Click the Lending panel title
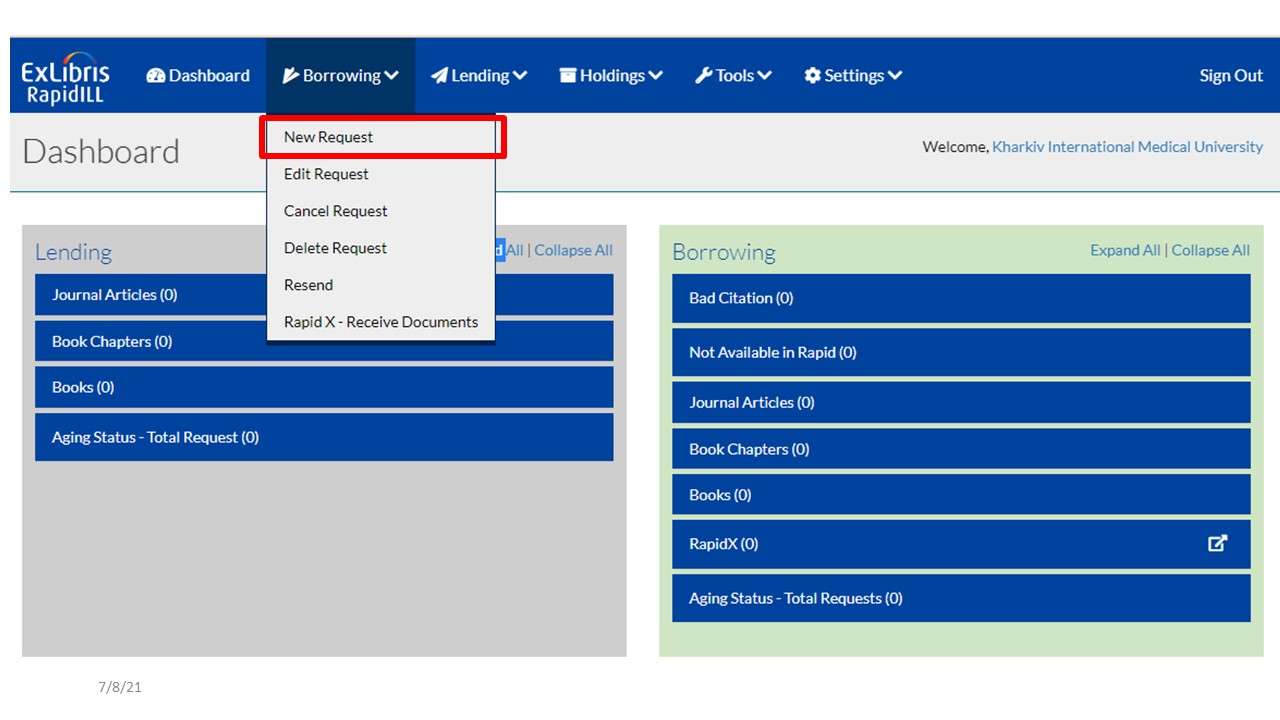1280x720 pixels. pos(73,252)
